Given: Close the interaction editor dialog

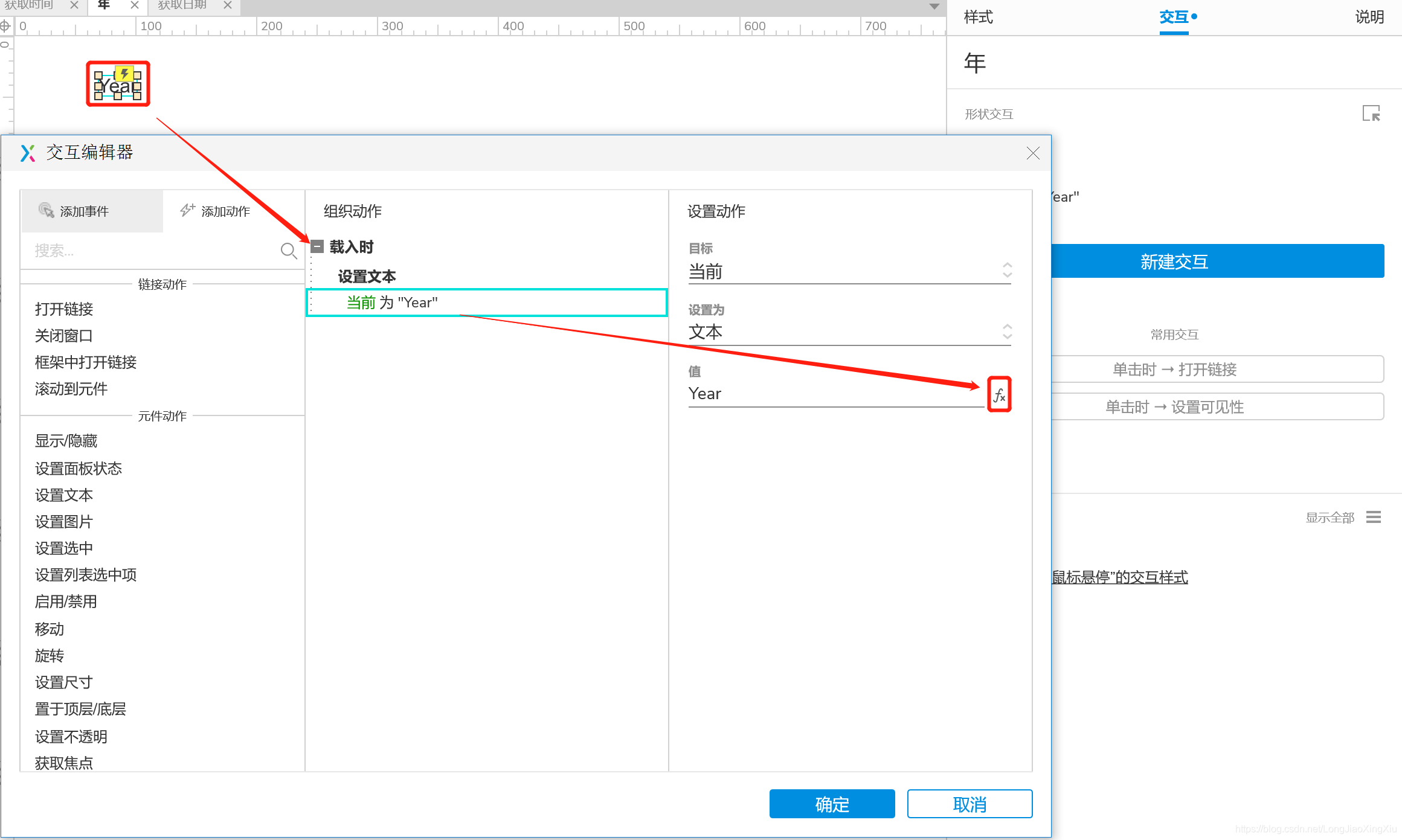Looking at the screenshot, I should [x=1033, y=153].
